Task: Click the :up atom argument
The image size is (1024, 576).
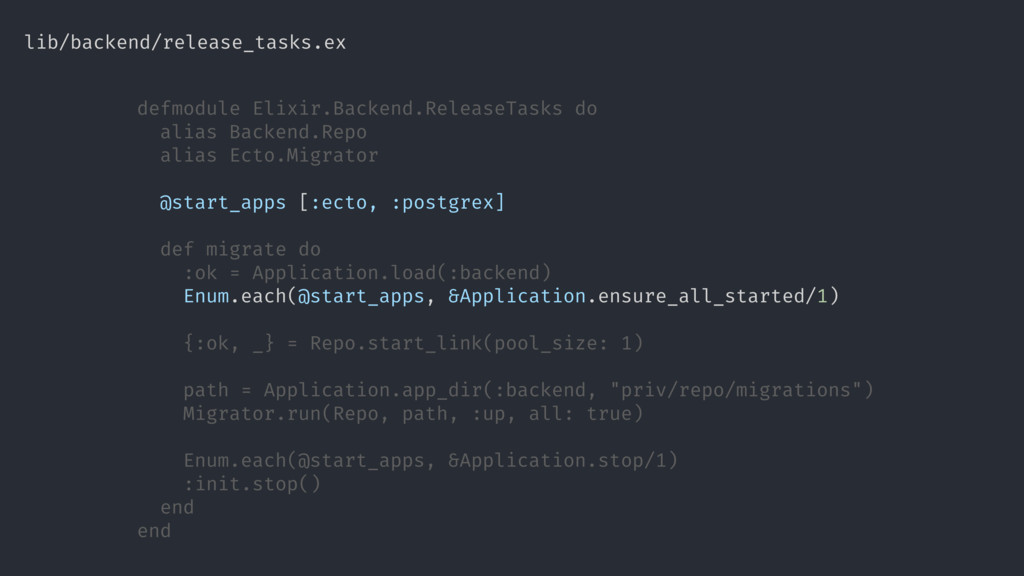Action: click(x=488, y=414)
